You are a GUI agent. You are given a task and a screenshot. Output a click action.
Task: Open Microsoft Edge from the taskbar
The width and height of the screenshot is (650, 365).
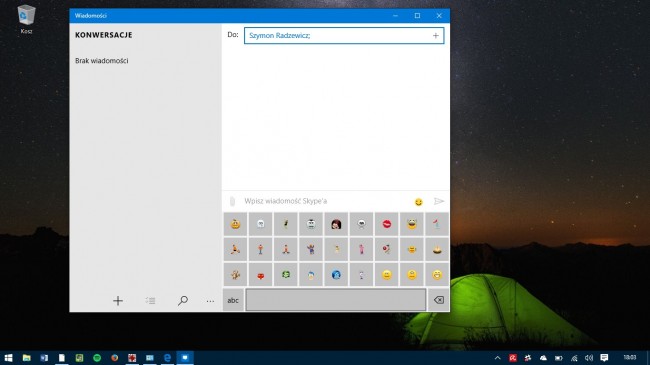167,358
